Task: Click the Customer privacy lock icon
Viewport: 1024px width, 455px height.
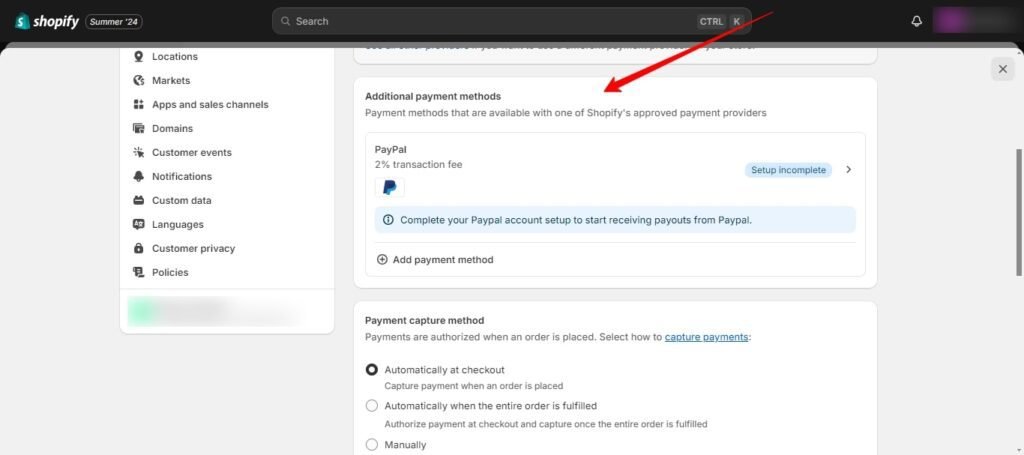Action: click(x=138, y=249)
